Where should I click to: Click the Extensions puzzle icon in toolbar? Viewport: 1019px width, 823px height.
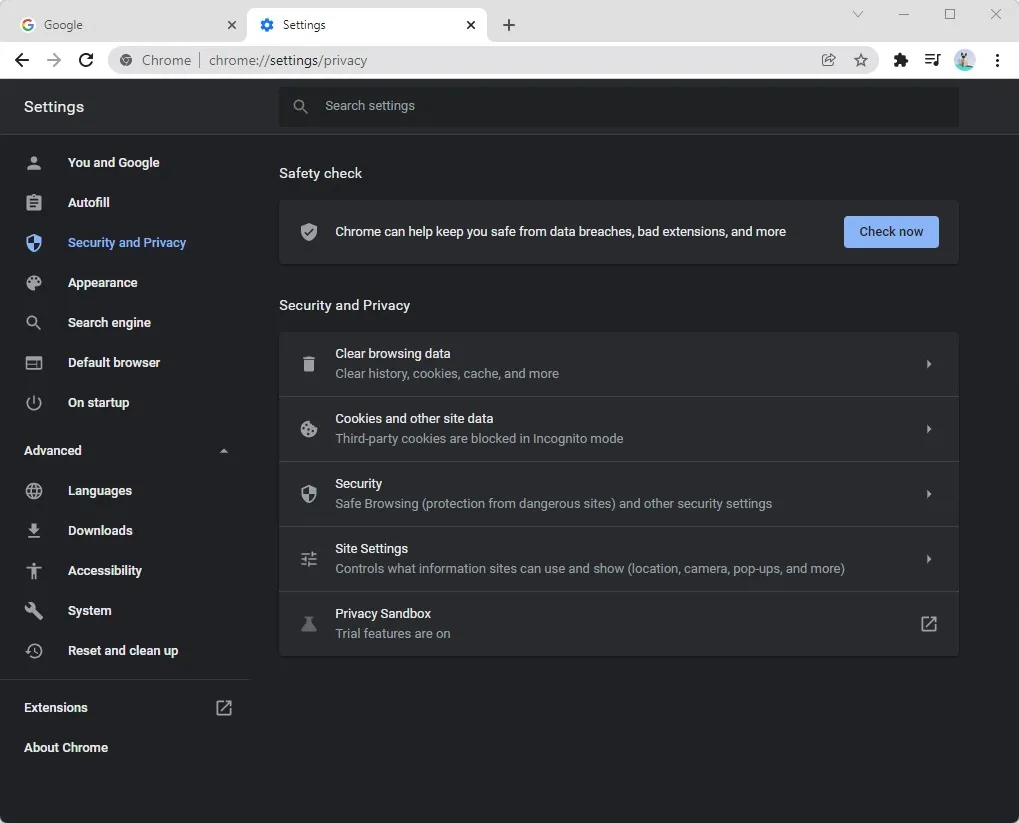point(900,60)
